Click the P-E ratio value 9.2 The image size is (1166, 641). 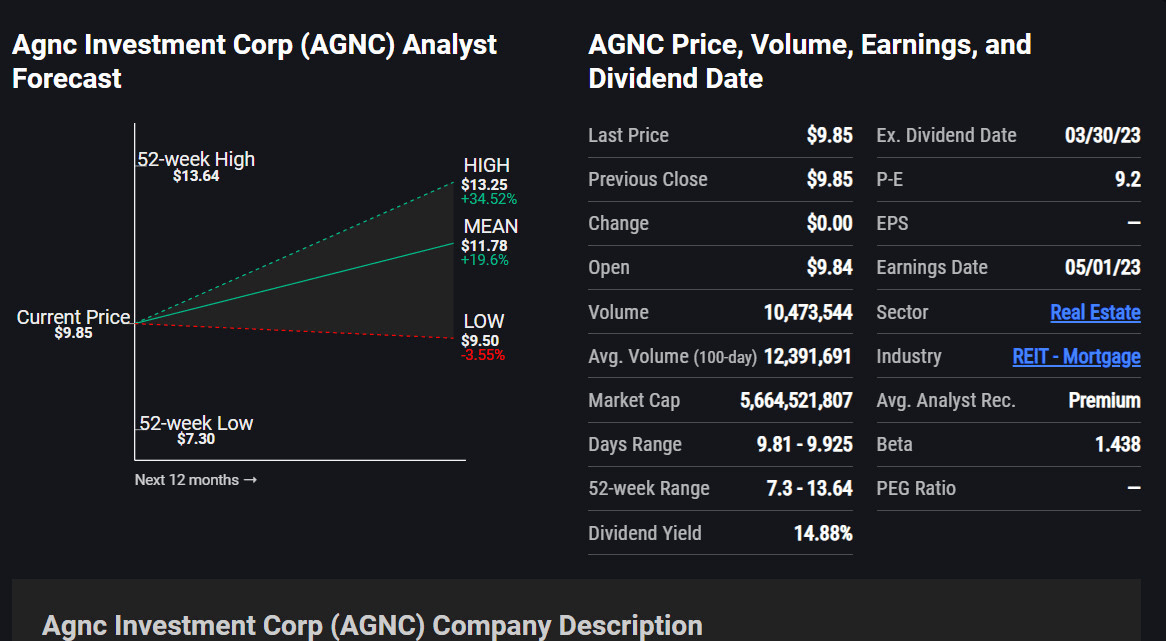pyautogui.click(x=1127, y=179)
